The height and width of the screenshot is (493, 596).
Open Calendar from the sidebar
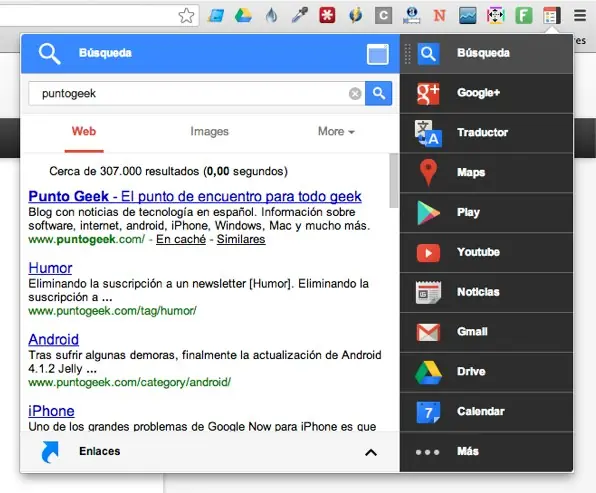tap(487, 412)
